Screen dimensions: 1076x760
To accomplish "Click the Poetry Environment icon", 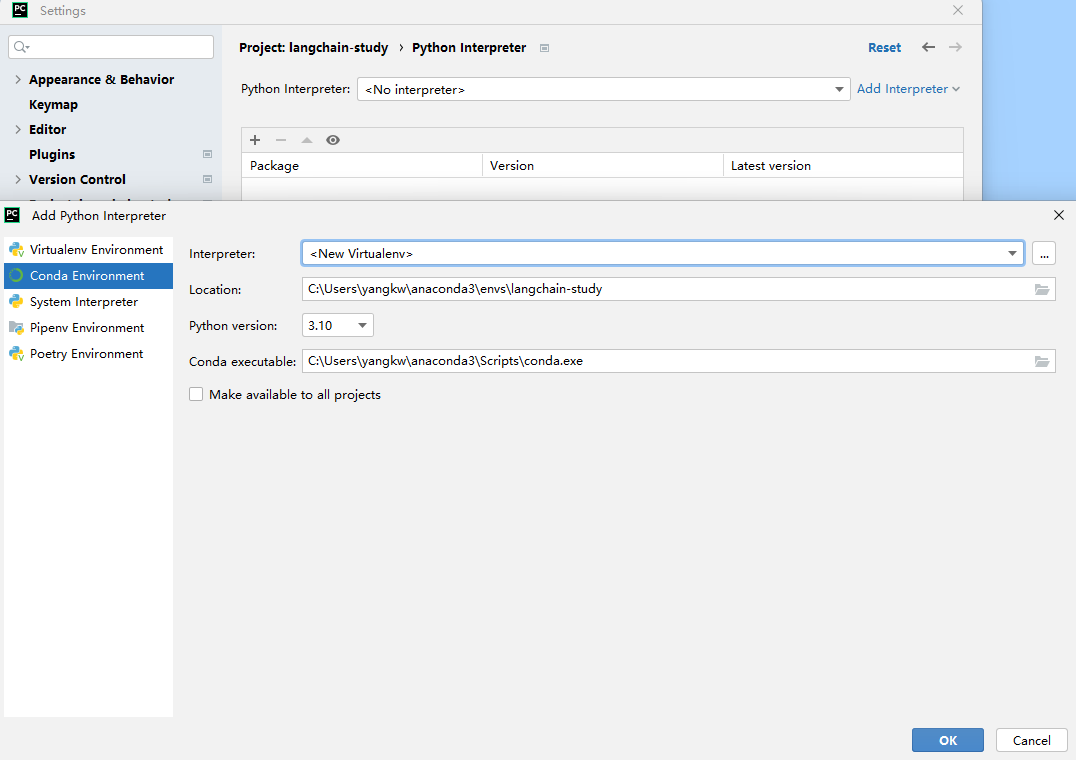I will [16, 354].
